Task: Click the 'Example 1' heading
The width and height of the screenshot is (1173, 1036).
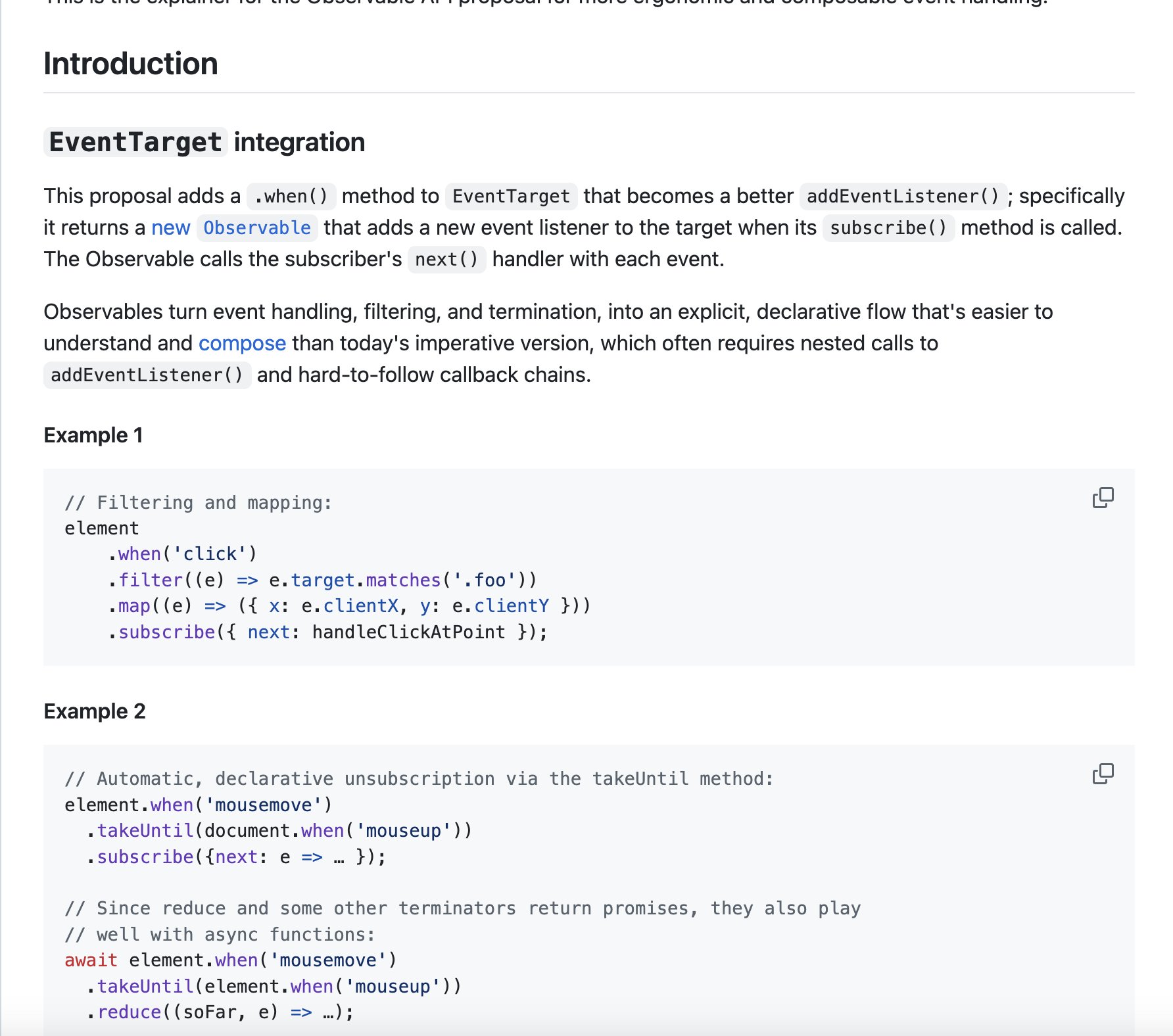Action: [x=93, y=435]
